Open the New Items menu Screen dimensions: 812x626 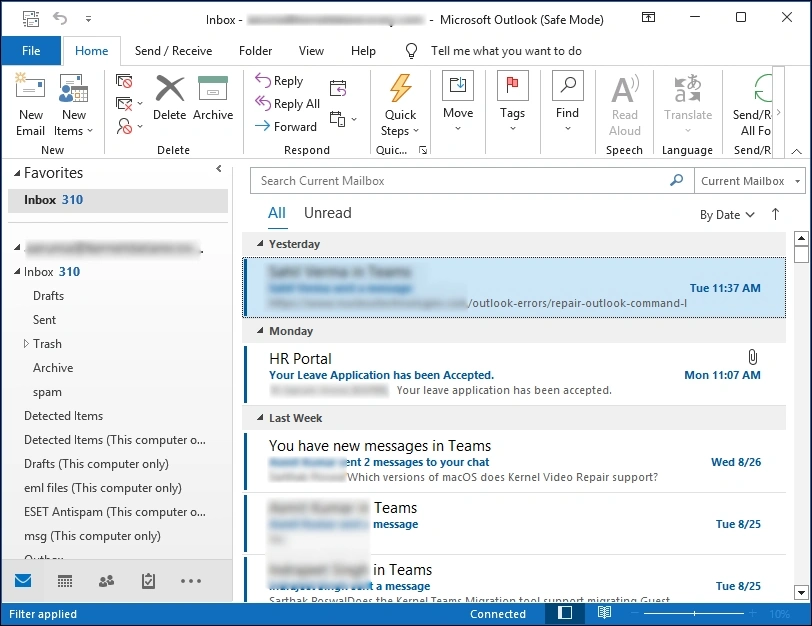pyautogui.click(x=74, y=105)
